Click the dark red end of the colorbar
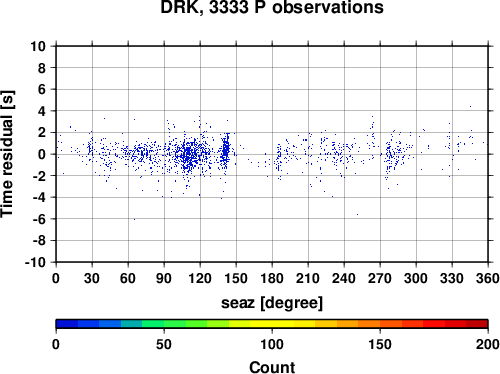 click(477, 324)
